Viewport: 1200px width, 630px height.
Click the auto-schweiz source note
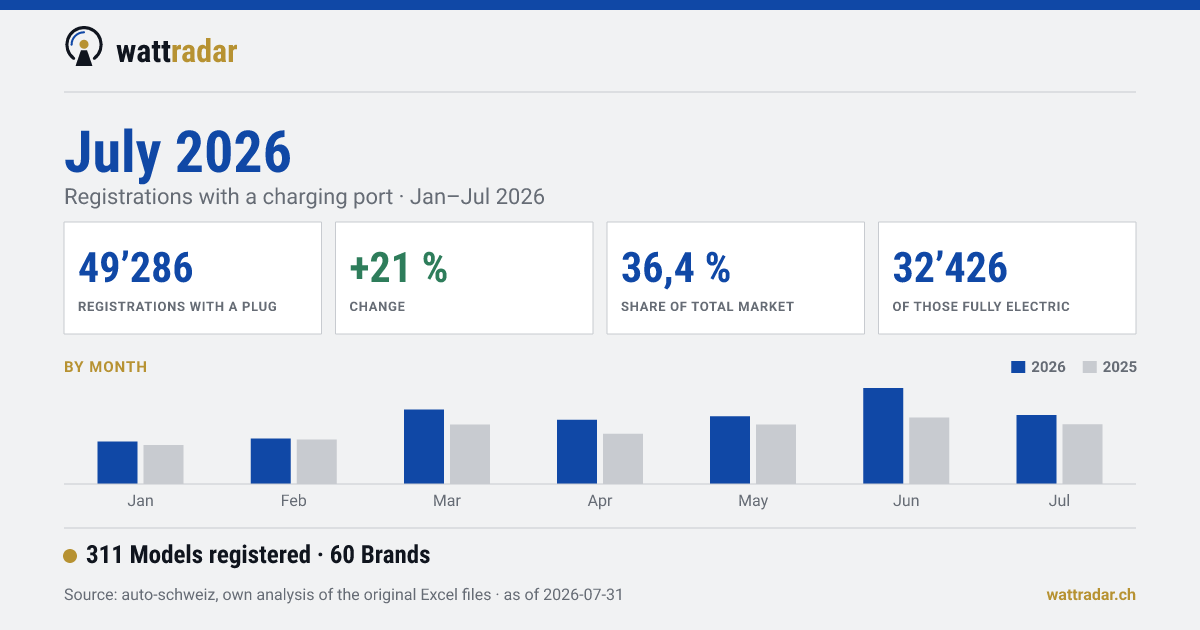click(344, 595)
